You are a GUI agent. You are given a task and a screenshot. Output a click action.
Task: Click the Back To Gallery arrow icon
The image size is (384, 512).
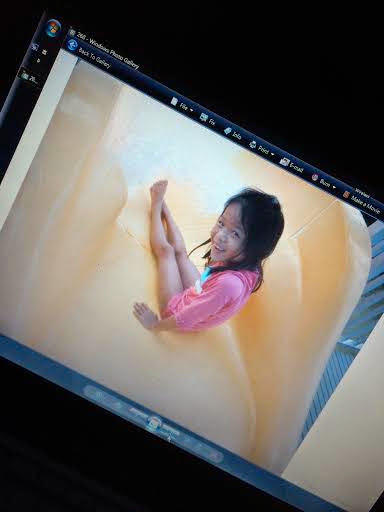[72, 45]
